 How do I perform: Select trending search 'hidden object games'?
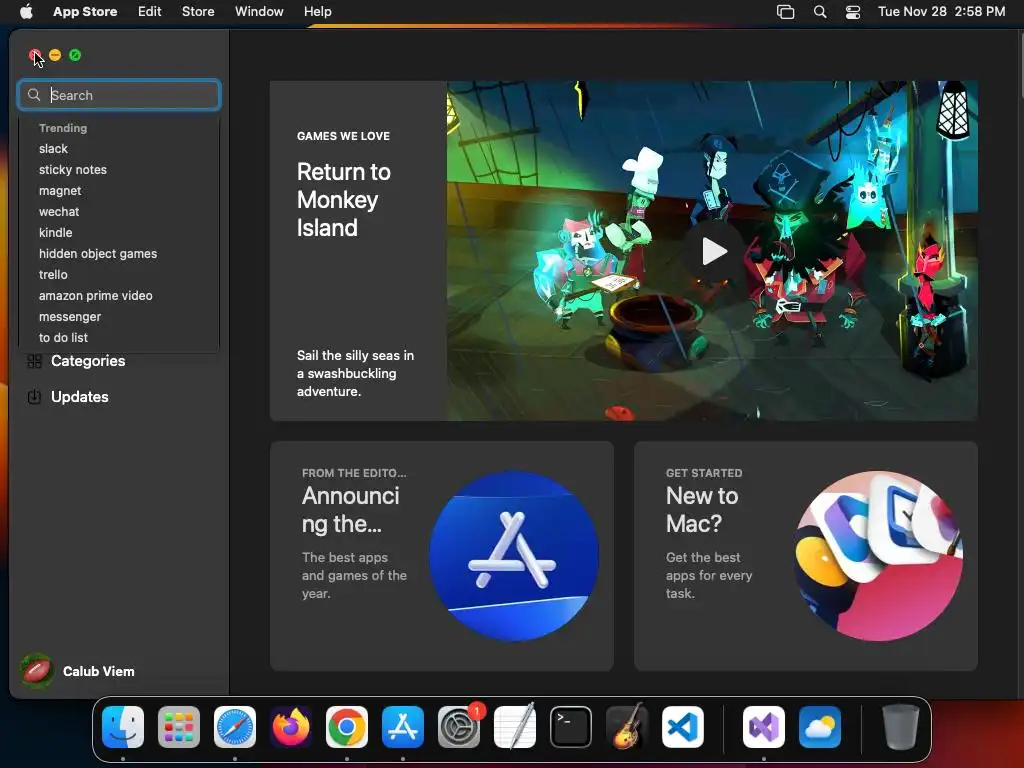pyautogui.click(x=98, y=253)
